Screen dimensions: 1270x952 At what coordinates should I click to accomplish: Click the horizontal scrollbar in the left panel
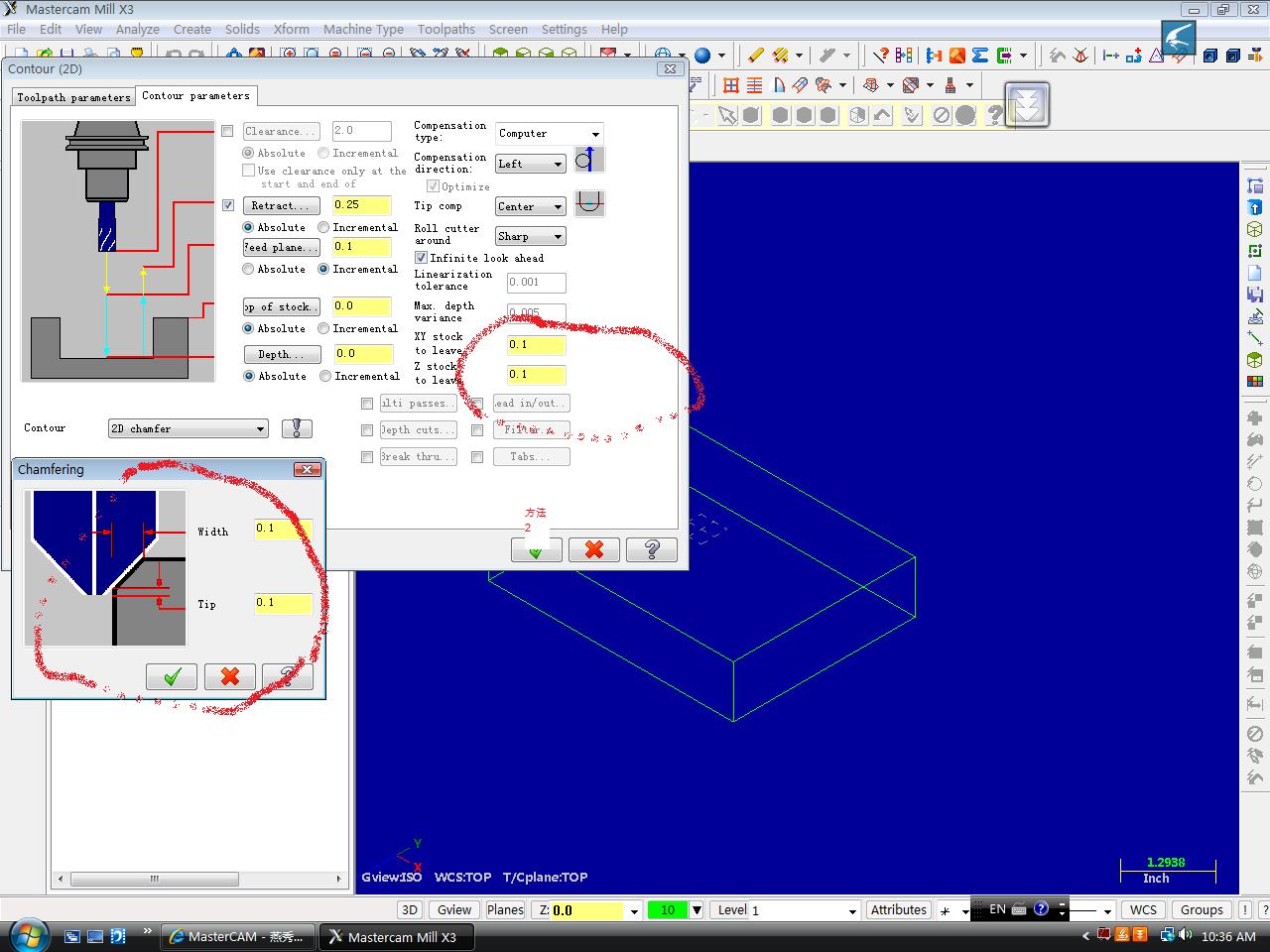pos(199,879)
